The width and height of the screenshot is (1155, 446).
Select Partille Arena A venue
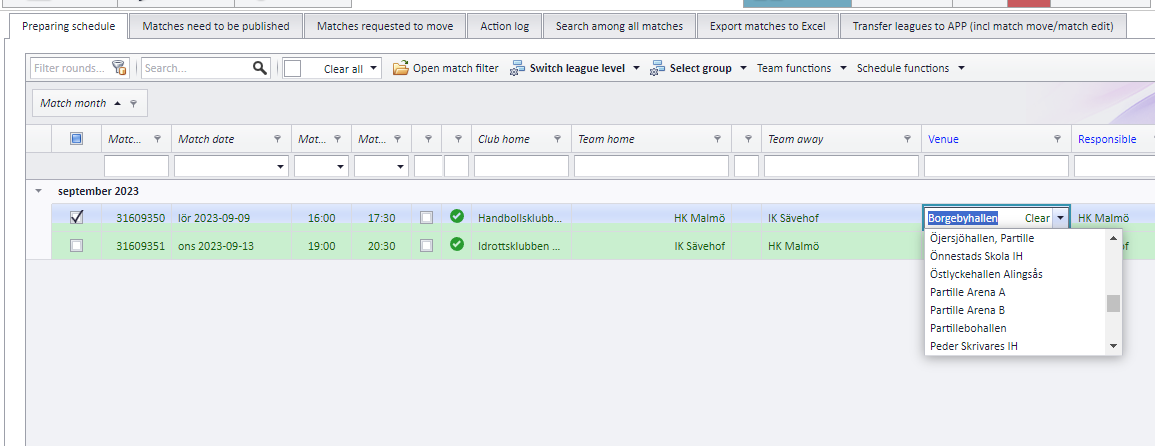1014,292
